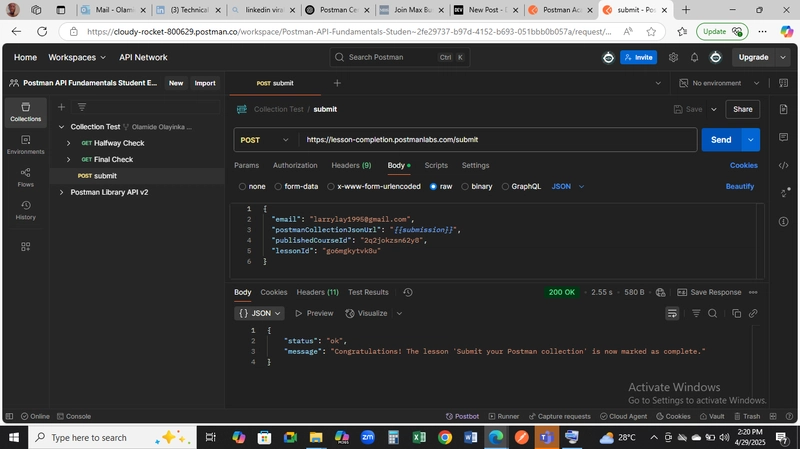
Task: Open the JSON raw body language dropdown
Action: (567, 186)
